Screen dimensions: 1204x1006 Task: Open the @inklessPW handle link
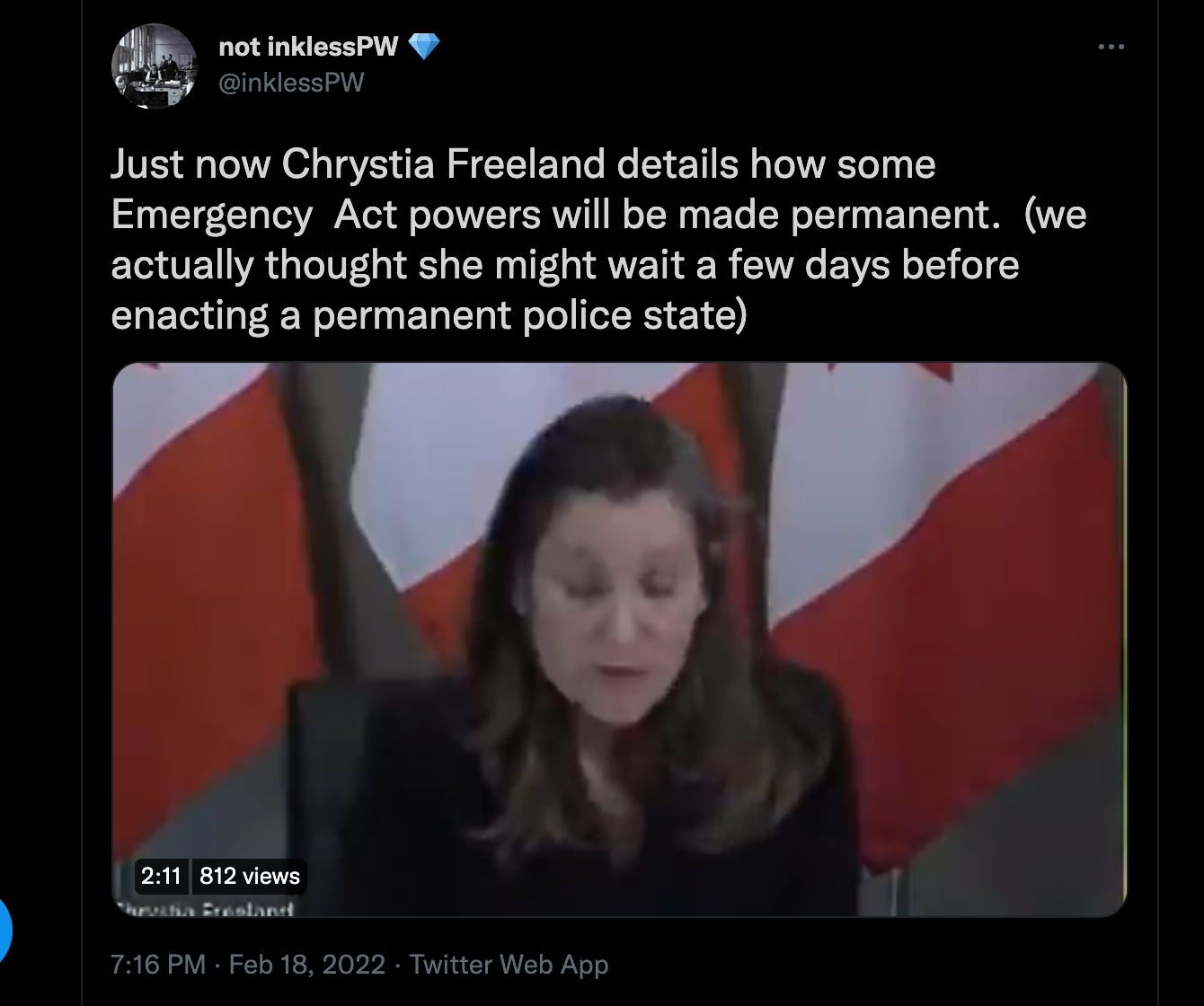pos(291,83)
